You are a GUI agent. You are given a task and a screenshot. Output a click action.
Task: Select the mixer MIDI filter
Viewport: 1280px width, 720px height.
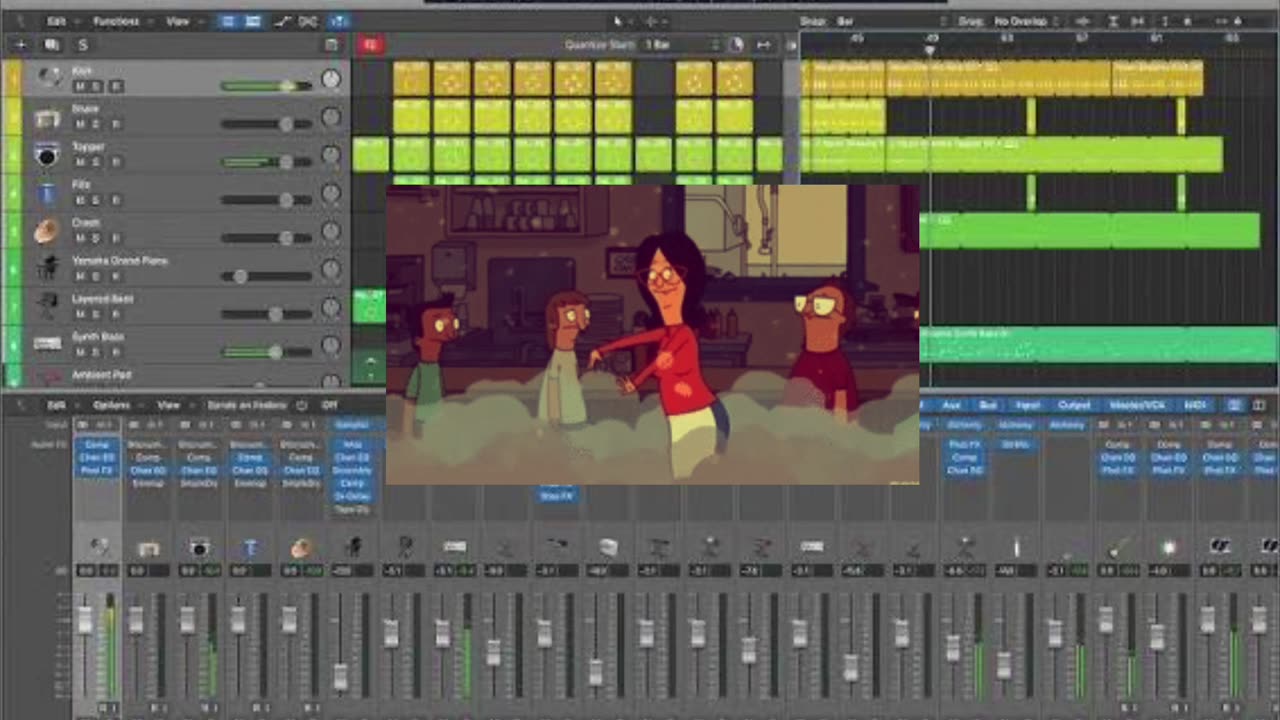click(x=1196, y=405)
